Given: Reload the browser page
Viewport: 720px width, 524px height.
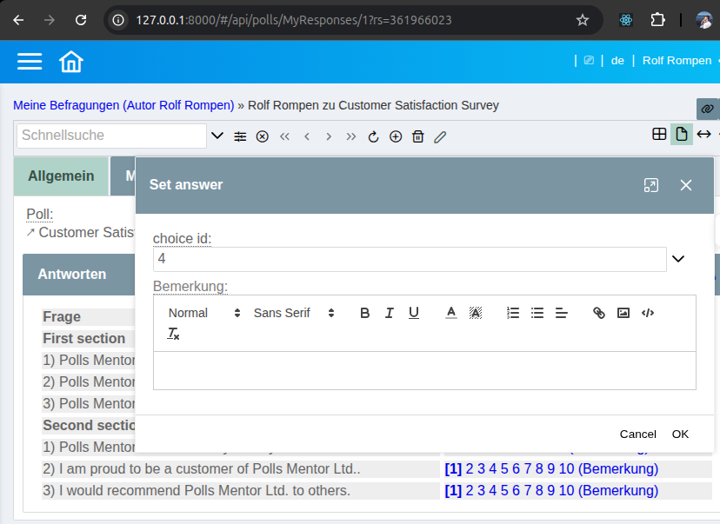Looking at the screenshot, I should click(81, 20).
